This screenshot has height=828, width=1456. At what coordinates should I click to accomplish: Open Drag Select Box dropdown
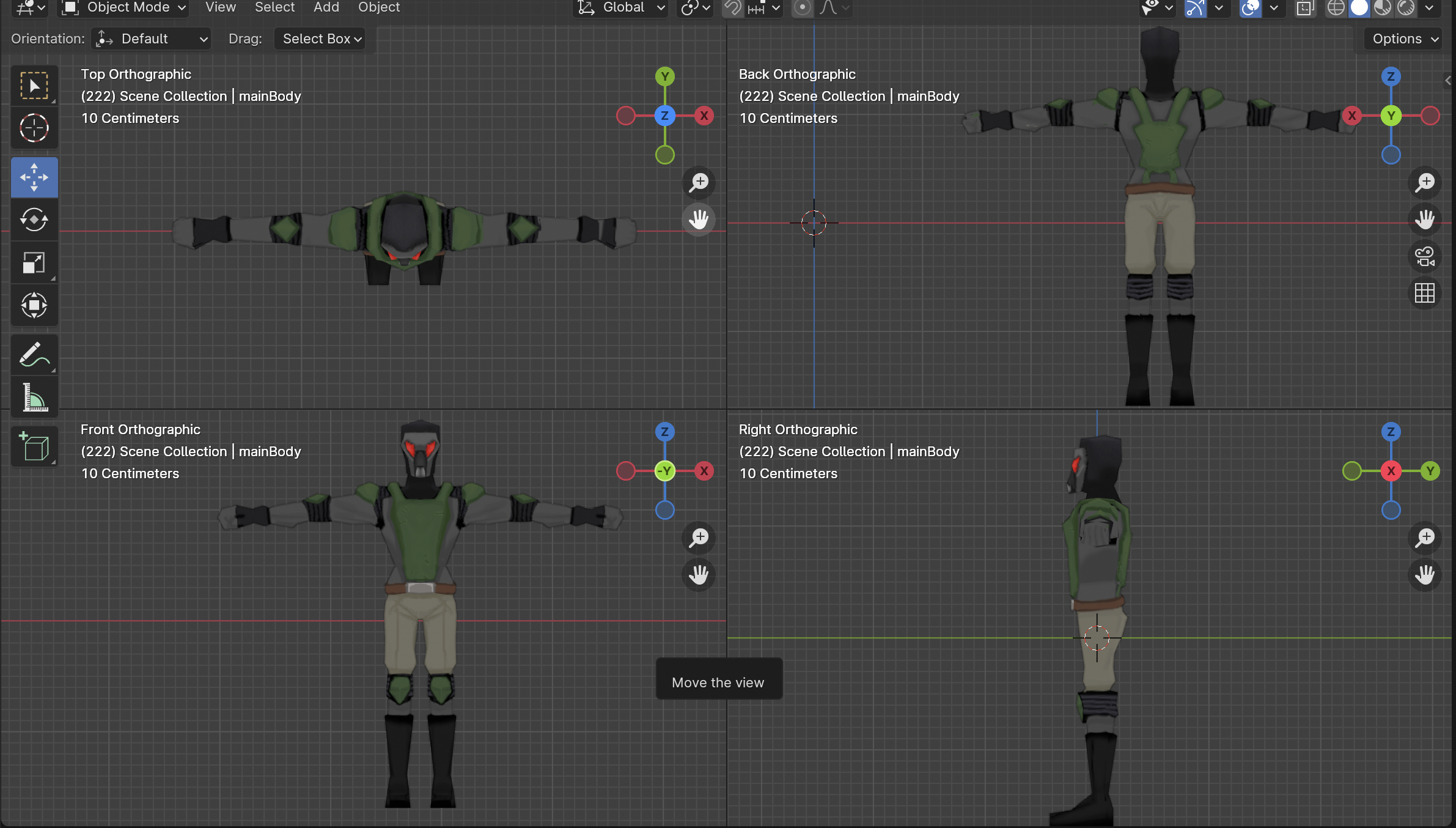[x=320, y=39]
